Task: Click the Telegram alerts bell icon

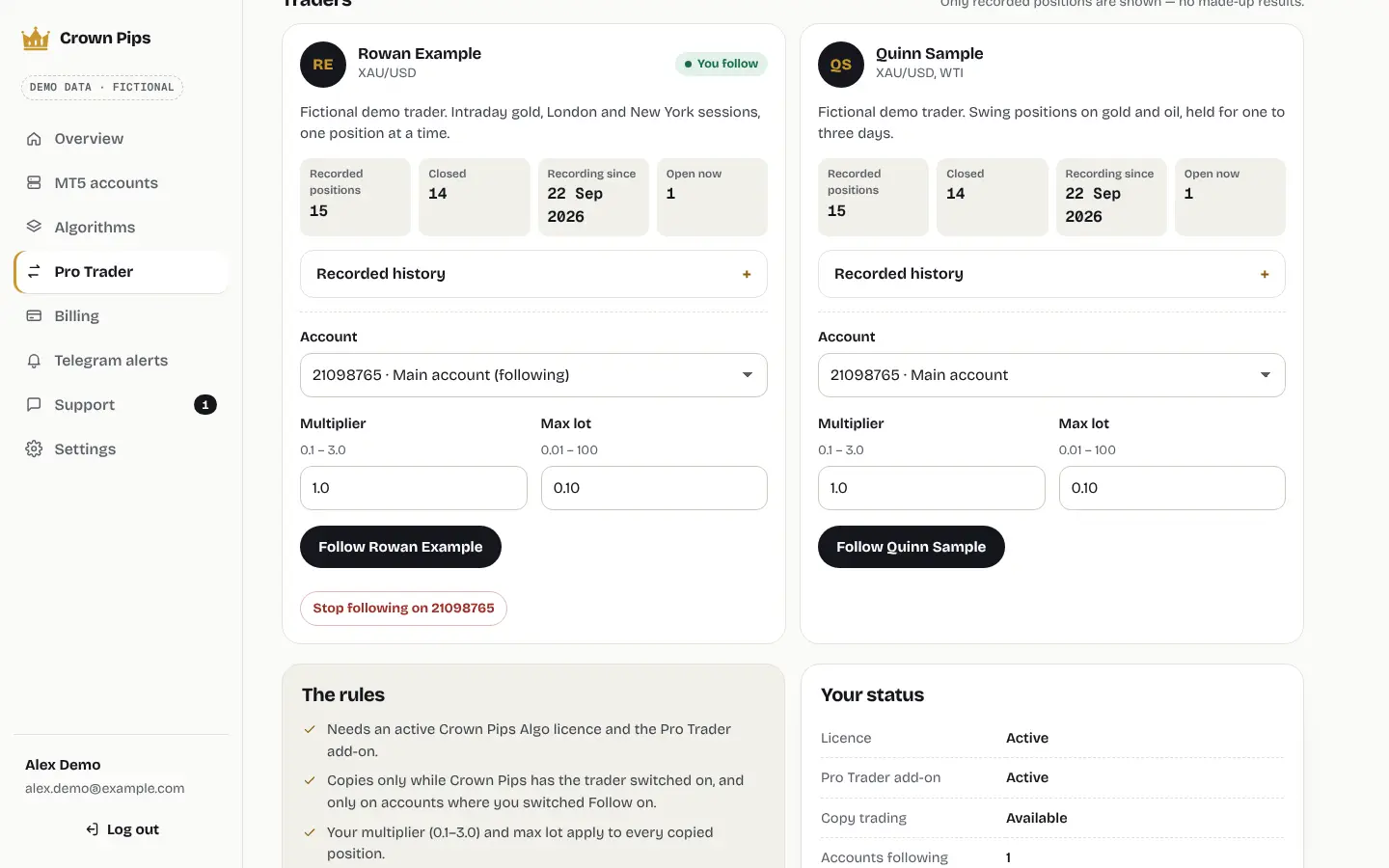Action: [34, 361]
